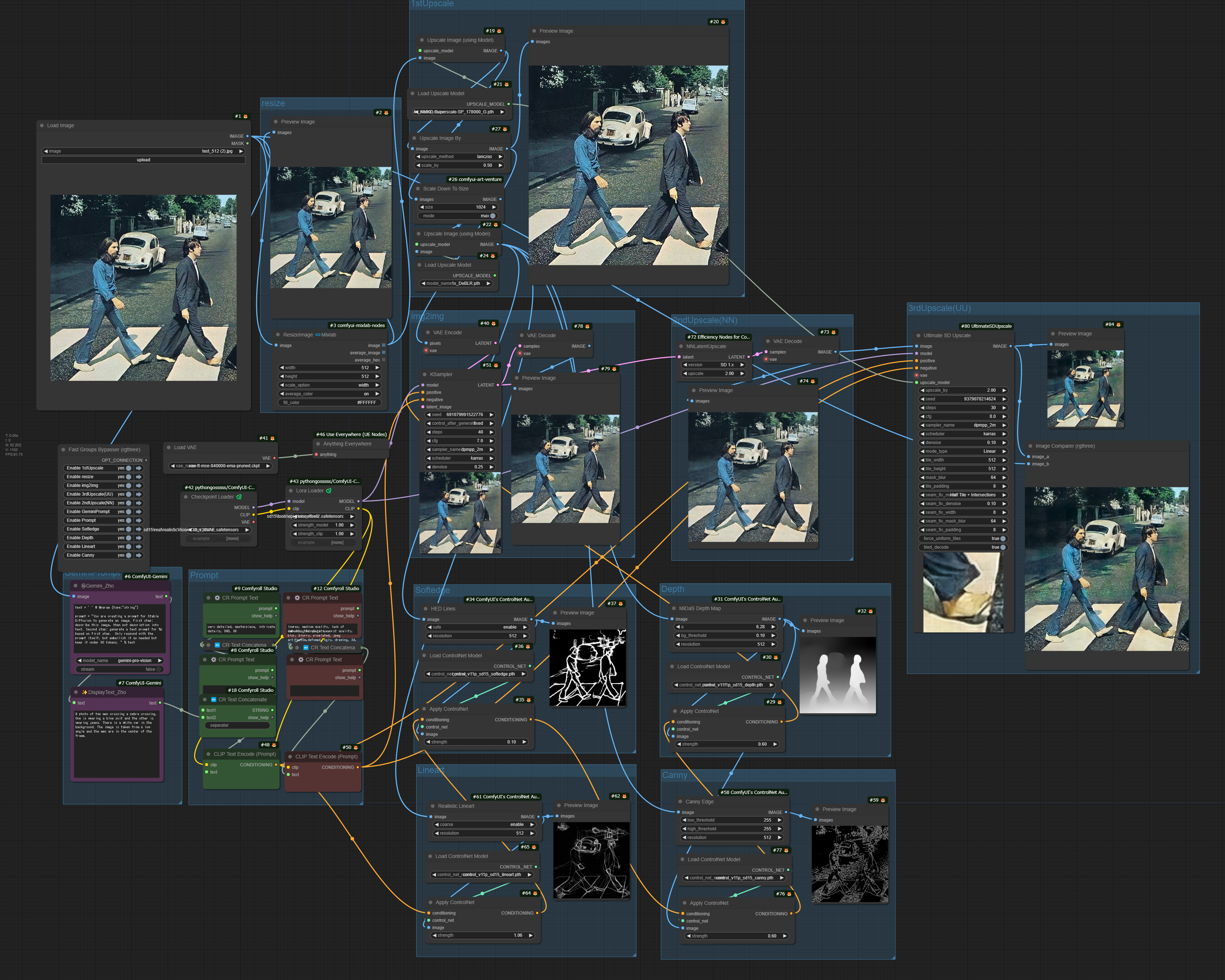Increment the Ultimate SD Upscale seed arrow
Image resolution: width=1225 pixels, height=980 pixels.
(1004, 399)
